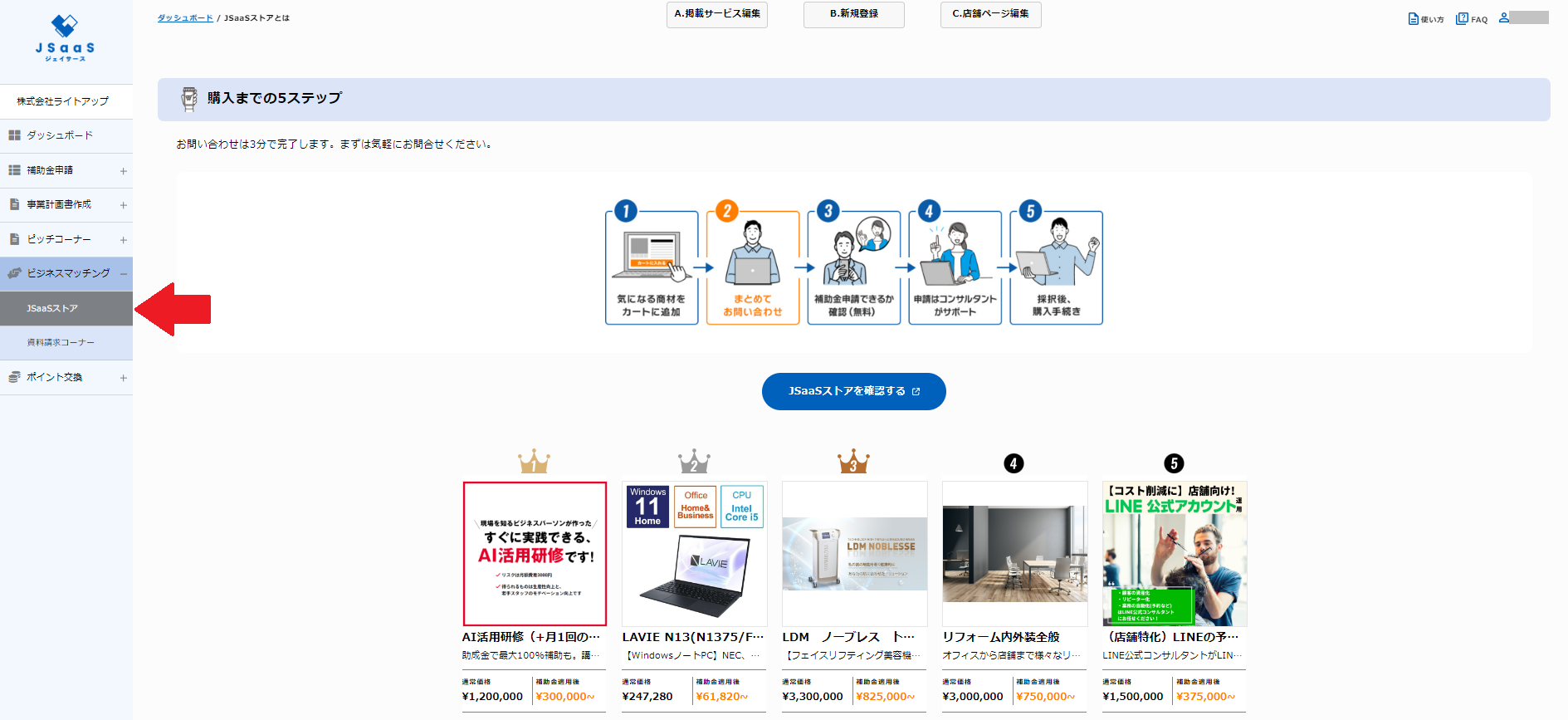Collapse the ビジネスマッチング section with minus sign
This screenshot has height=720, width=1568.
pos(124,274)
